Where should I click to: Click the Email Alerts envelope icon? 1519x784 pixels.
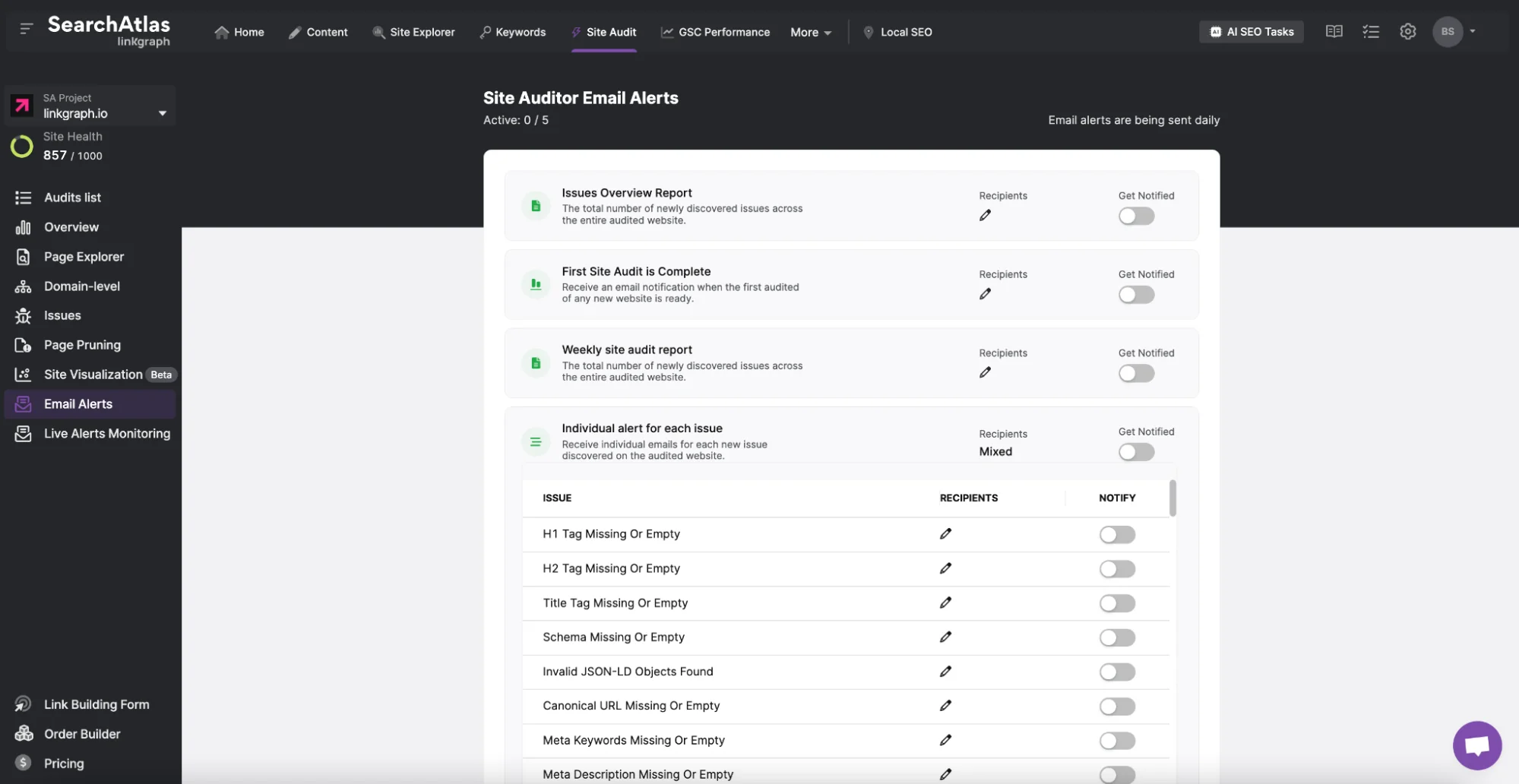23,404
